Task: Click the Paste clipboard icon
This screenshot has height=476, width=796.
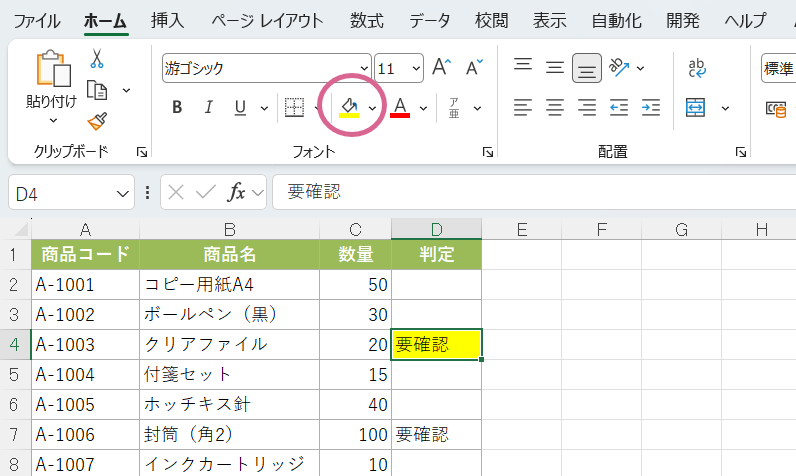Action: 53,68
